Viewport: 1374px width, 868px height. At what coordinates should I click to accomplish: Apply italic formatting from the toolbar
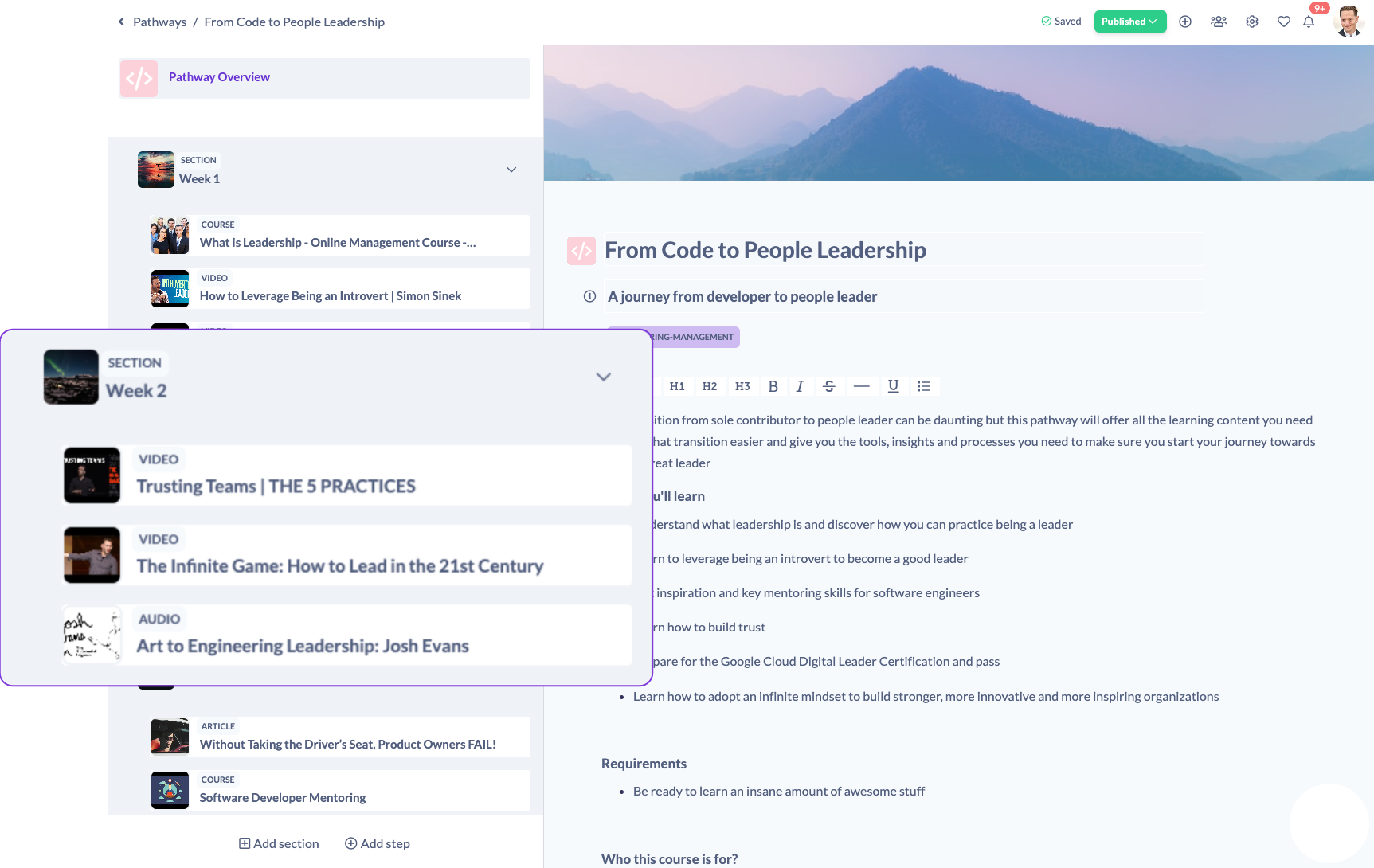(801, 386)
